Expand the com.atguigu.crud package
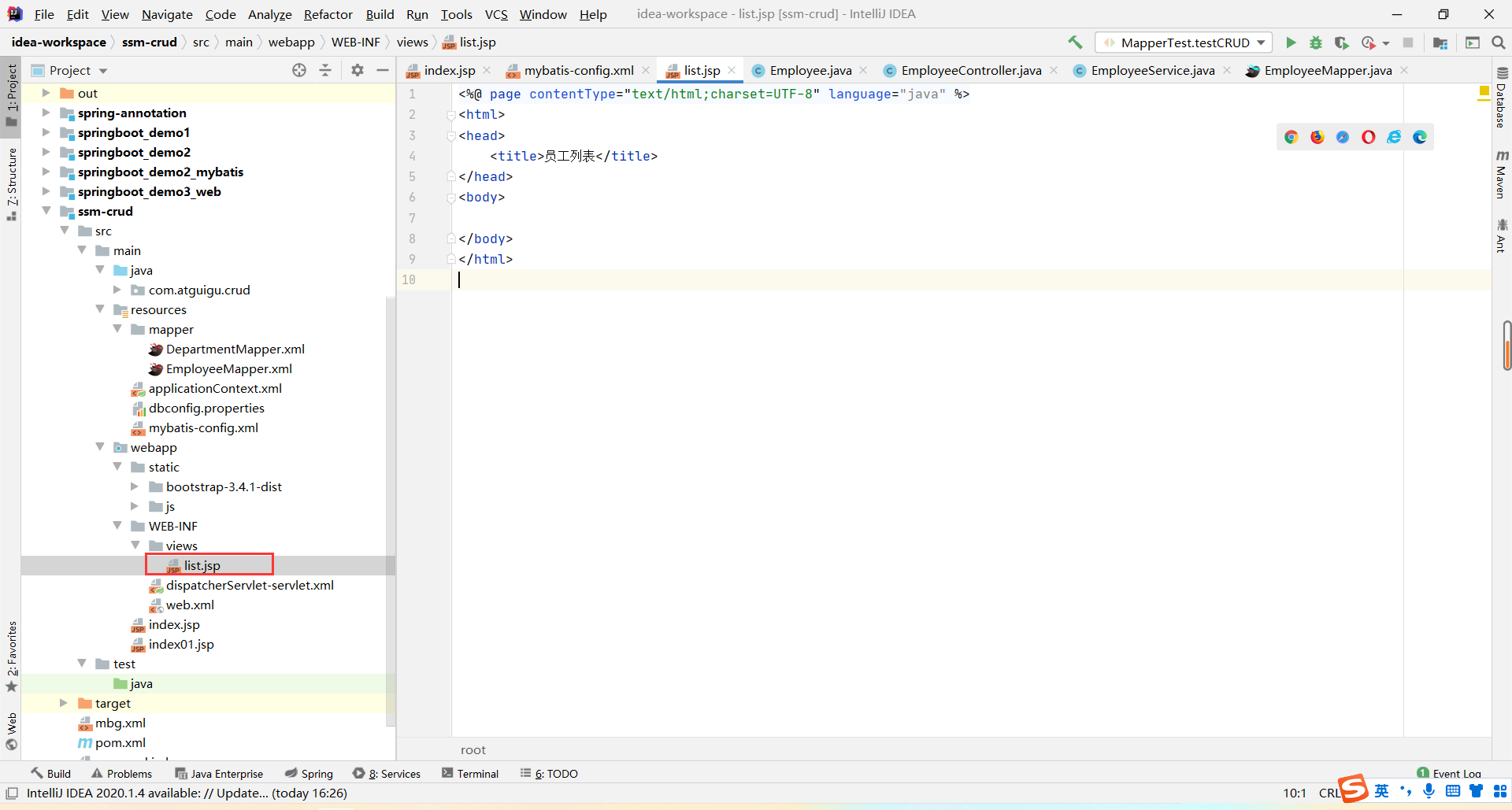Screen dimensions: 1512x810 [117, 290]
